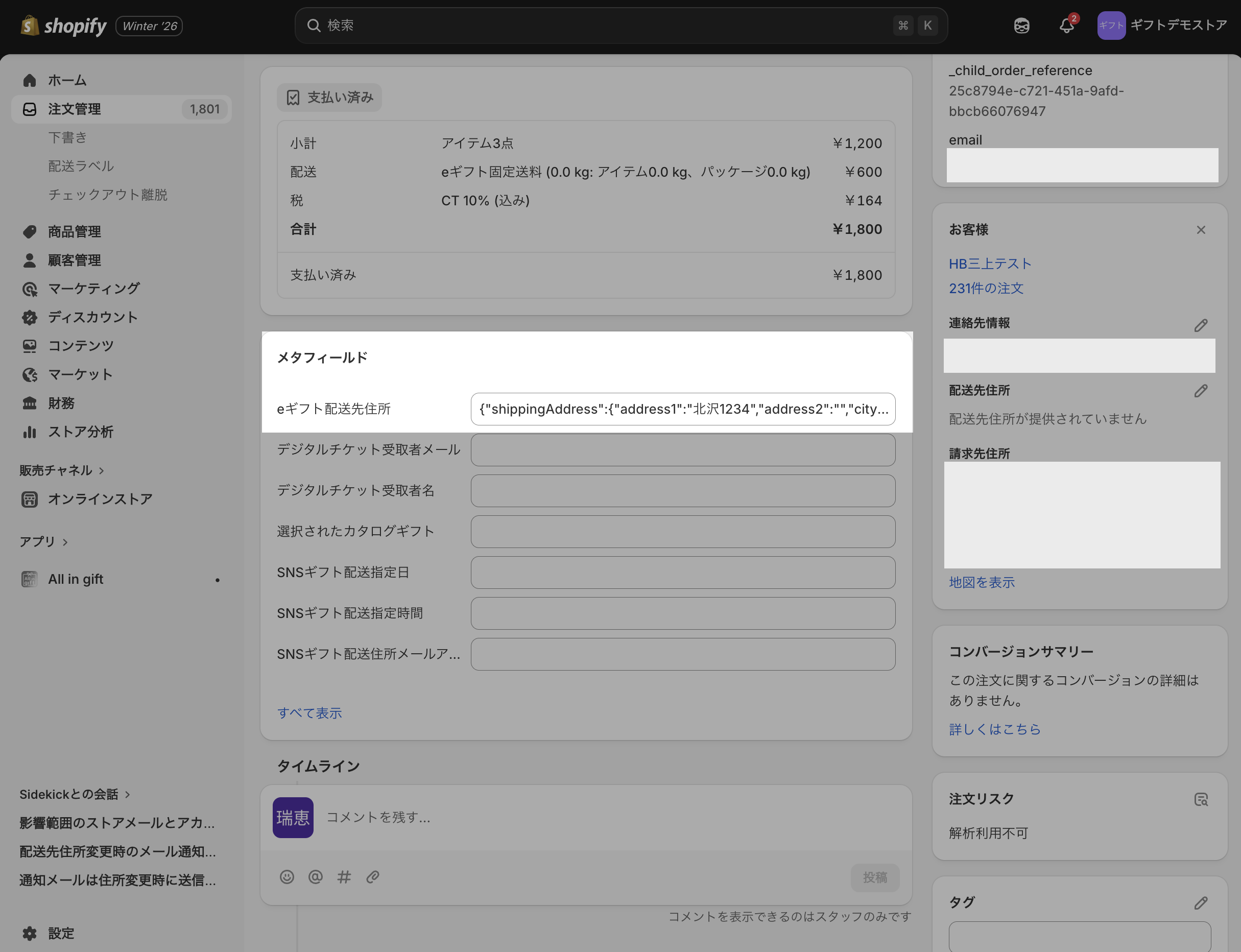The height and width of the screenshot is (952, 1241).
Task: Click the emoji icon in comment box
Action: pos(287,876)
